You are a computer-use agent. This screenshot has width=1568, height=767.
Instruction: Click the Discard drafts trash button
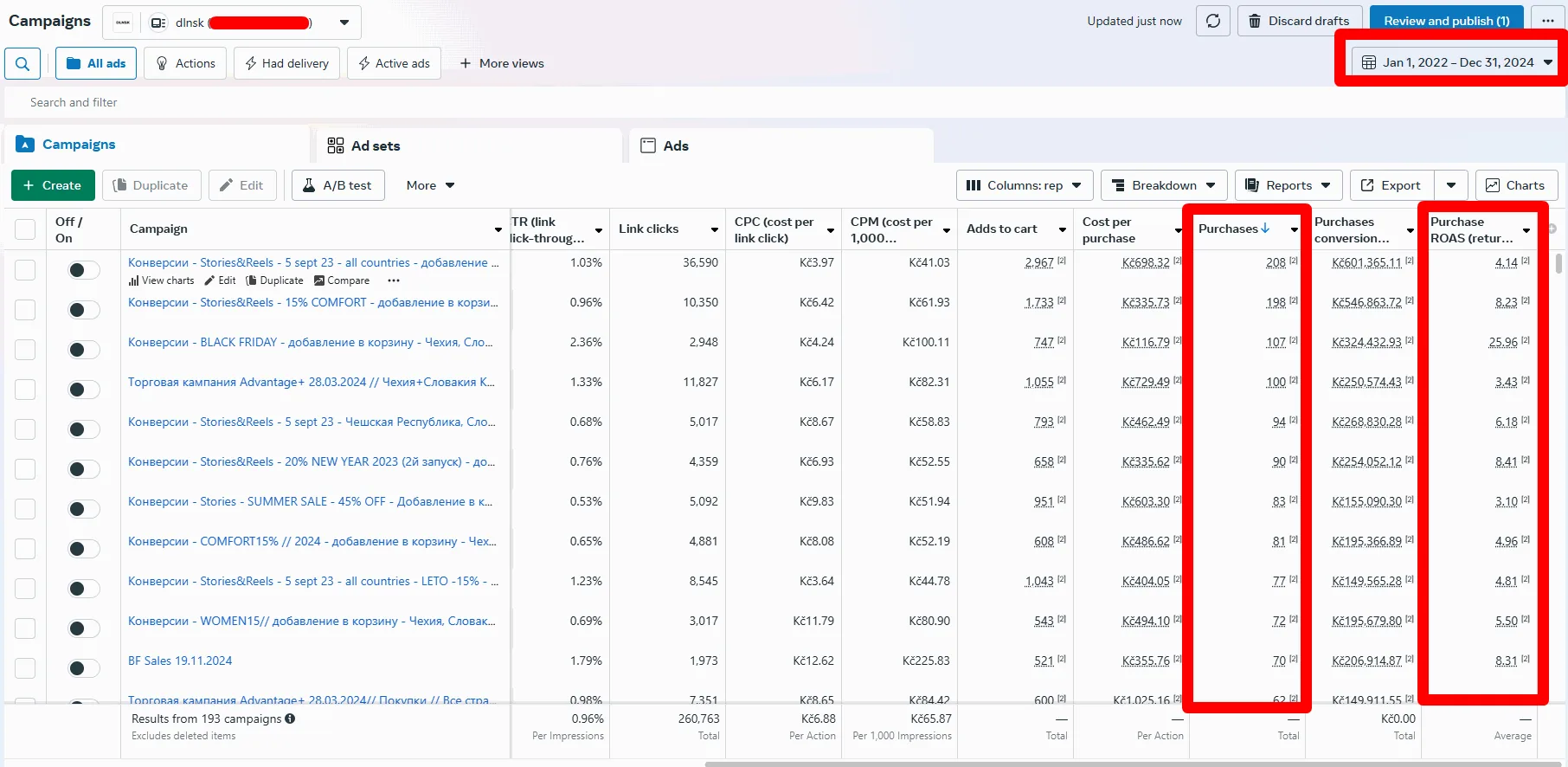(x=1300, y=21)
